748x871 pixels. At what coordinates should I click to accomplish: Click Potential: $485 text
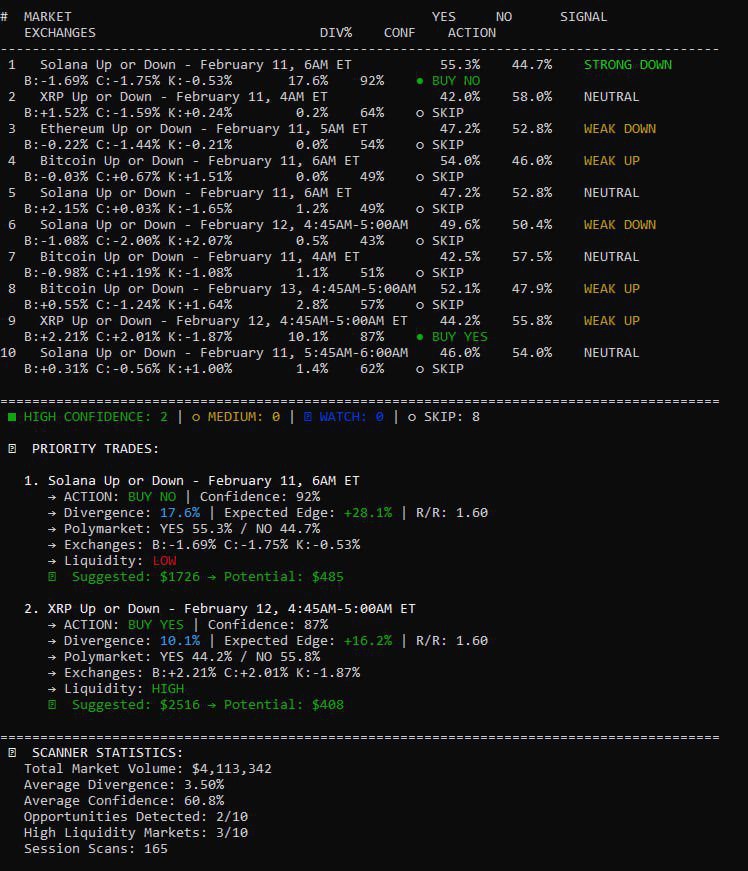click(x=284, y=577)
